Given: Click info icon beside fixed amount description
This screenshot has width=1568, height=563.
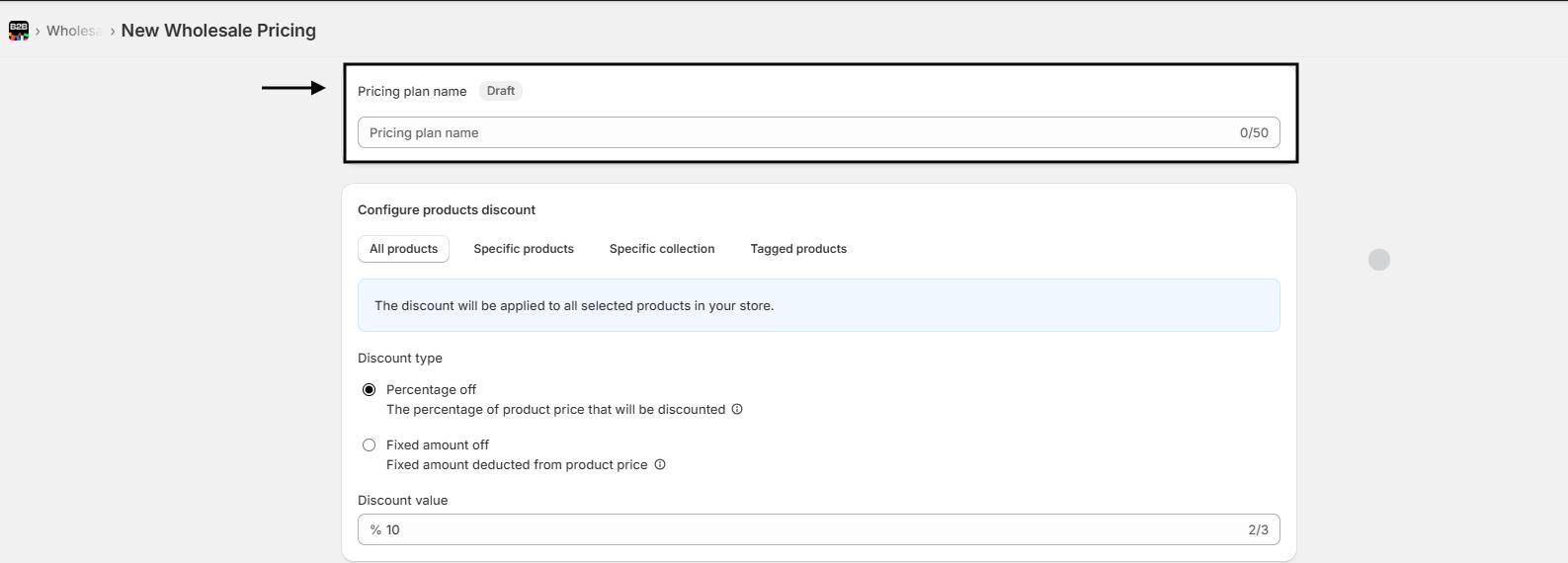Looking at the screenshot, I should tap(660, 464).
